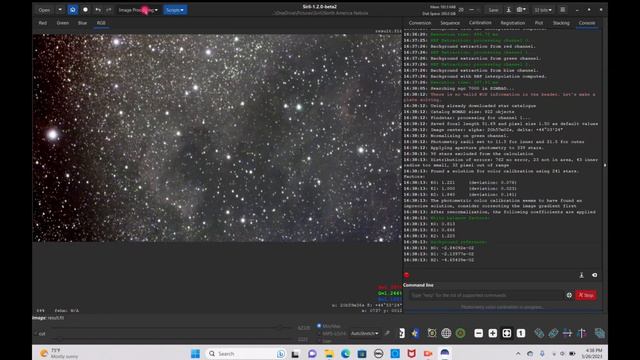This screenshot has width=640, height=360.
Task: Switch to the Blue channel tab
Action: tap(82, 23)
